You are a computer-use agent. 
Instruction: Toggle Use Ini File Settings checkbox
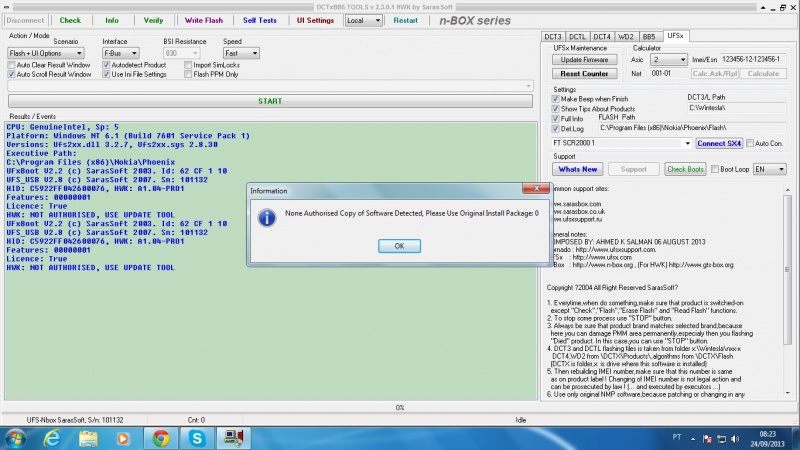[x=106, y=74]
